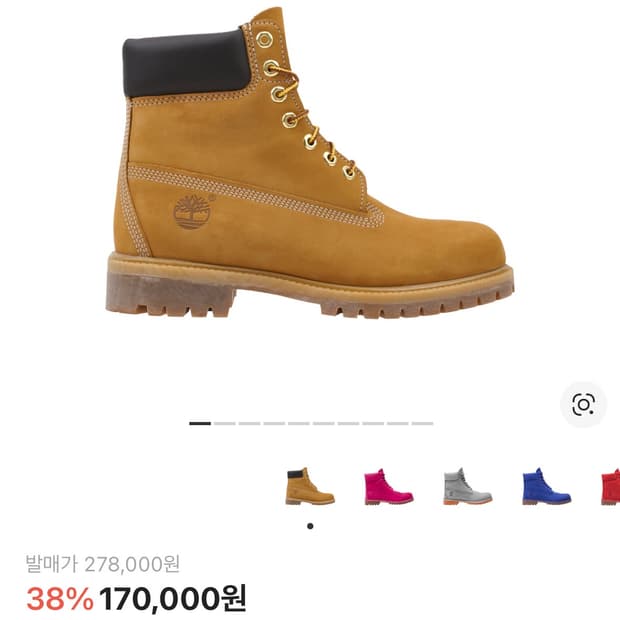Image resolution: width=620 pixels, height=620 pixels.
Task: Jump to first image carousel indicator
Action: tap(200, 423)
